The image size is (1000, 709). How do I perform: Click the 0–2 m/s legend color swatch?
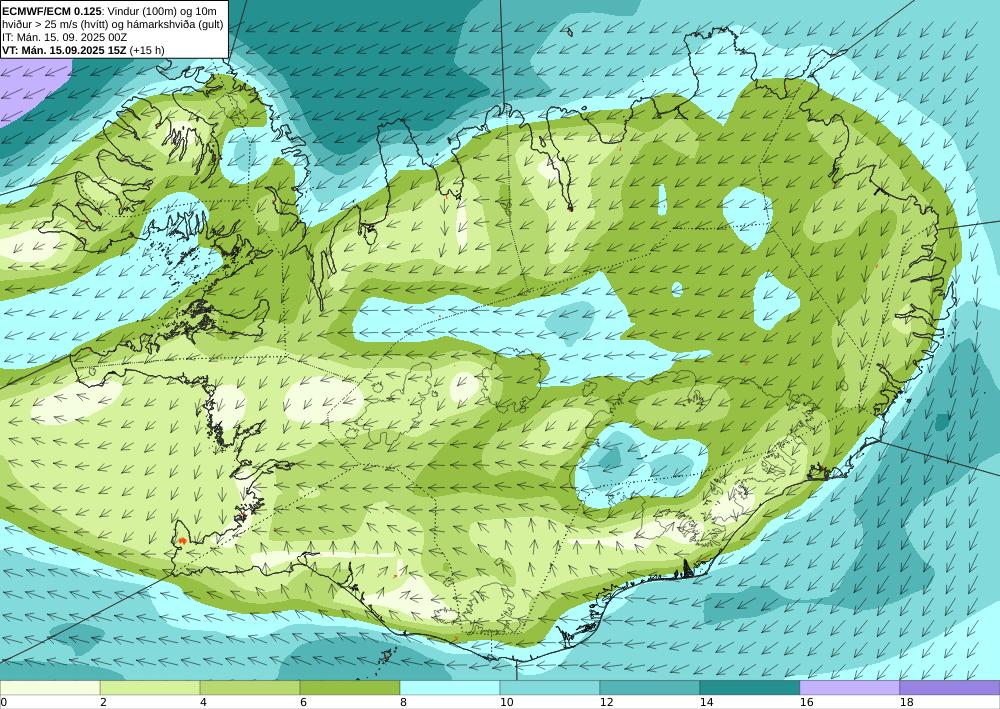[x=50, y=687]
